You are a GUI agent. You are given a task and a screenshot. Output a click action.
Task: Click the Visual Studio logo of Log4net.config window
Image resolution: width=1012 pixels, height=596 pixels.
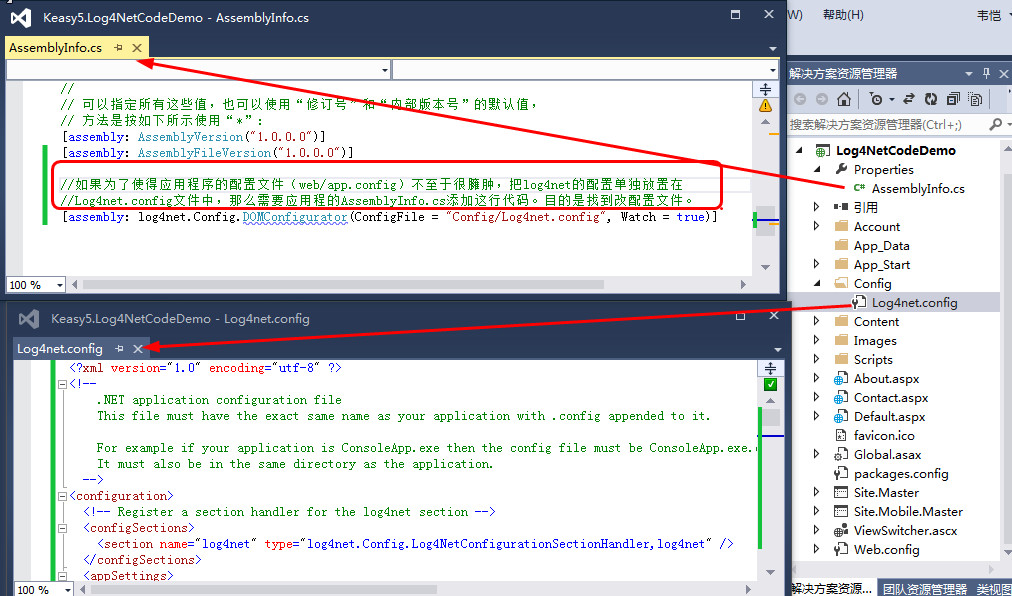tap(28, 318)
